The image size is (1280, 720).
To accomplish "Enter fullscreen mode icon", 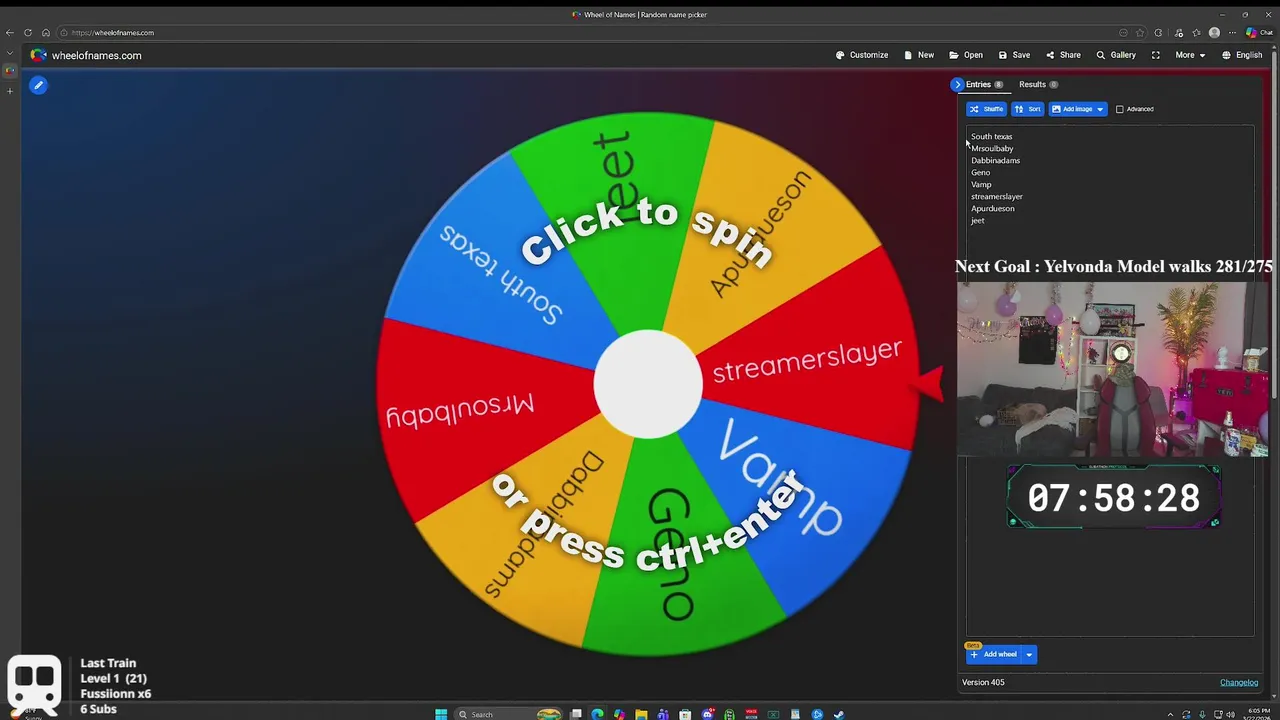I will coord(1156,55).
